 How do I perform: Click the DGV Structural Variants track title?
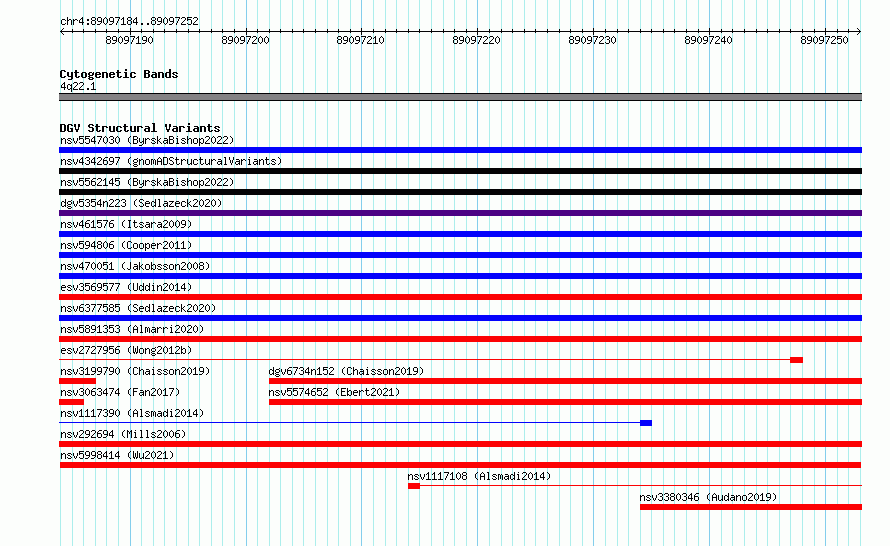tap(140, 128)
